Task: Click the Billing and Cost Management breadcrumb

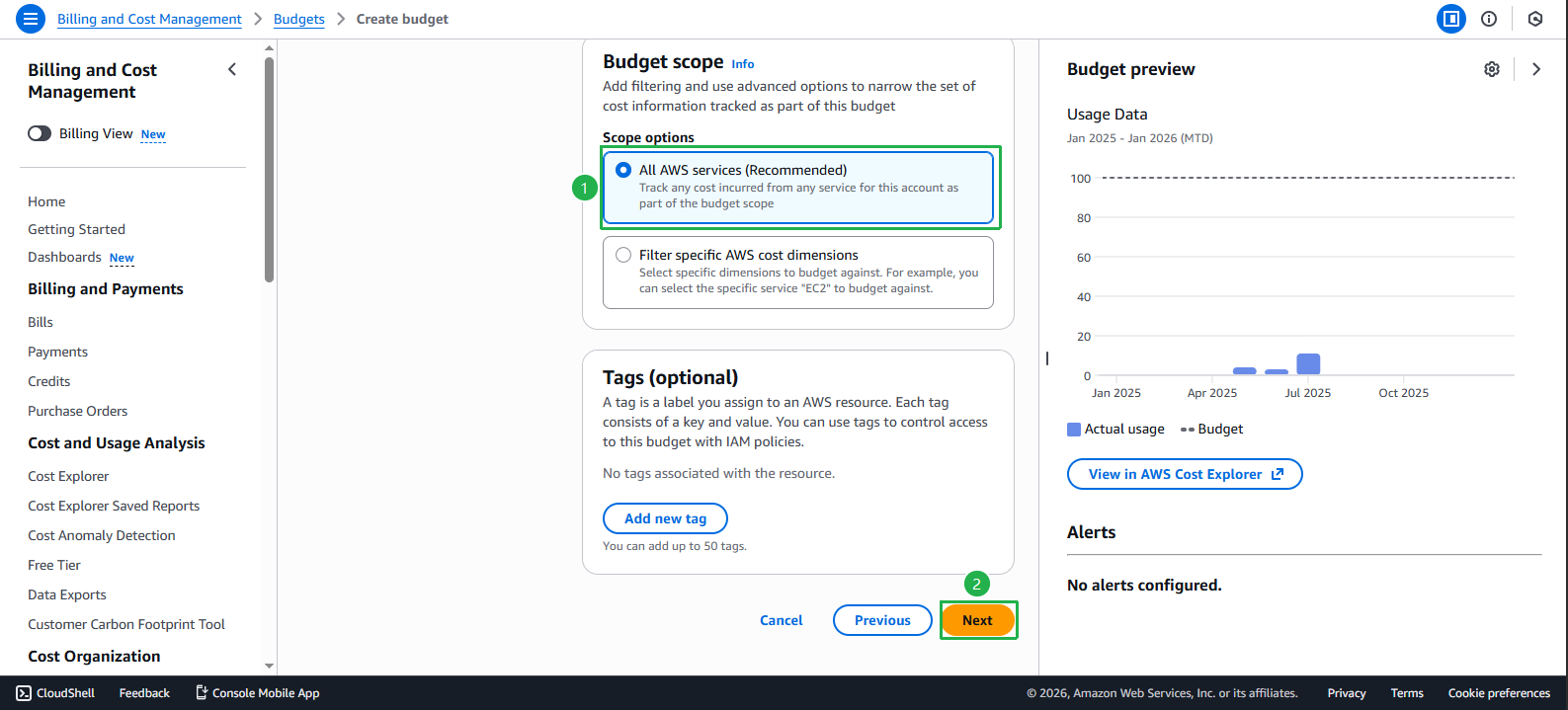Action: (x=149, y=19)
